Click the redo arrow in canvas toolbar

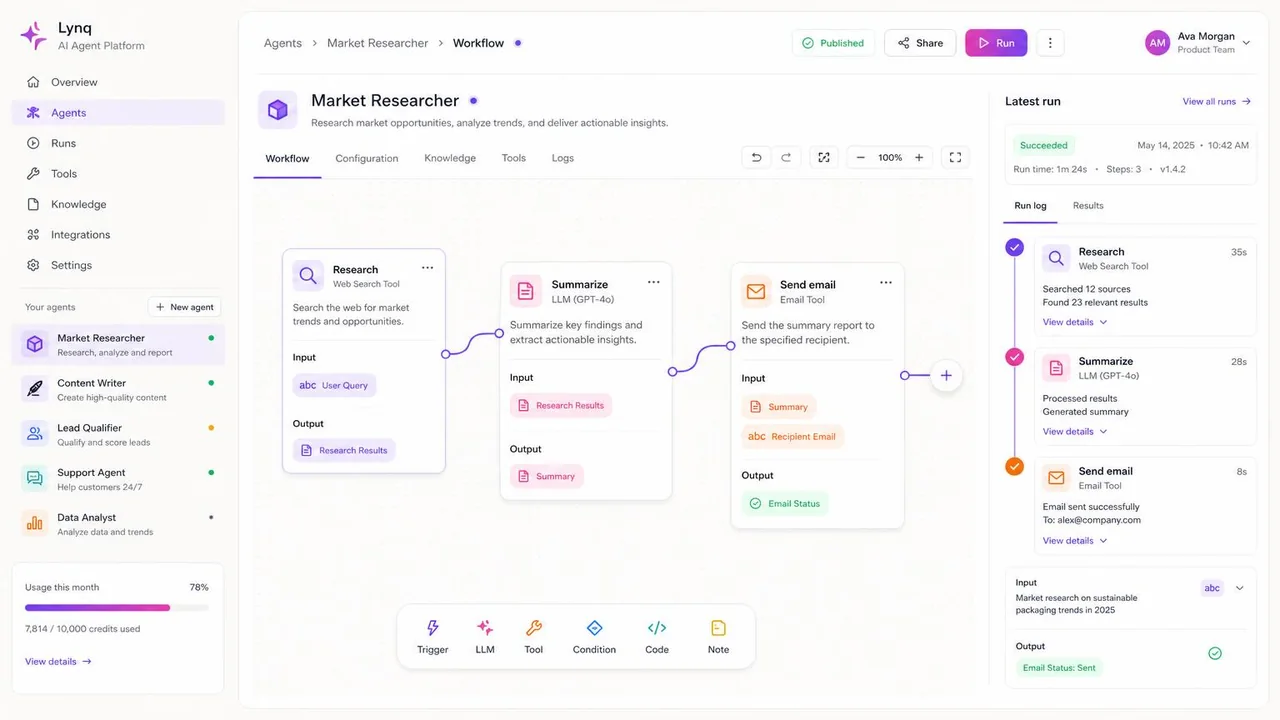786,158
